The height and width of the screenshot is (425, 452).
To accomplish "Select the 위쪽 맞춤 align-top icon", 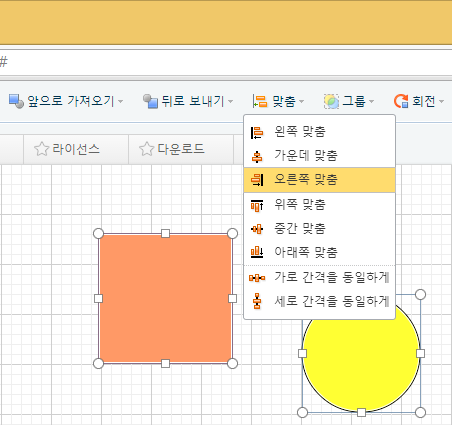I will click(257, 205).
